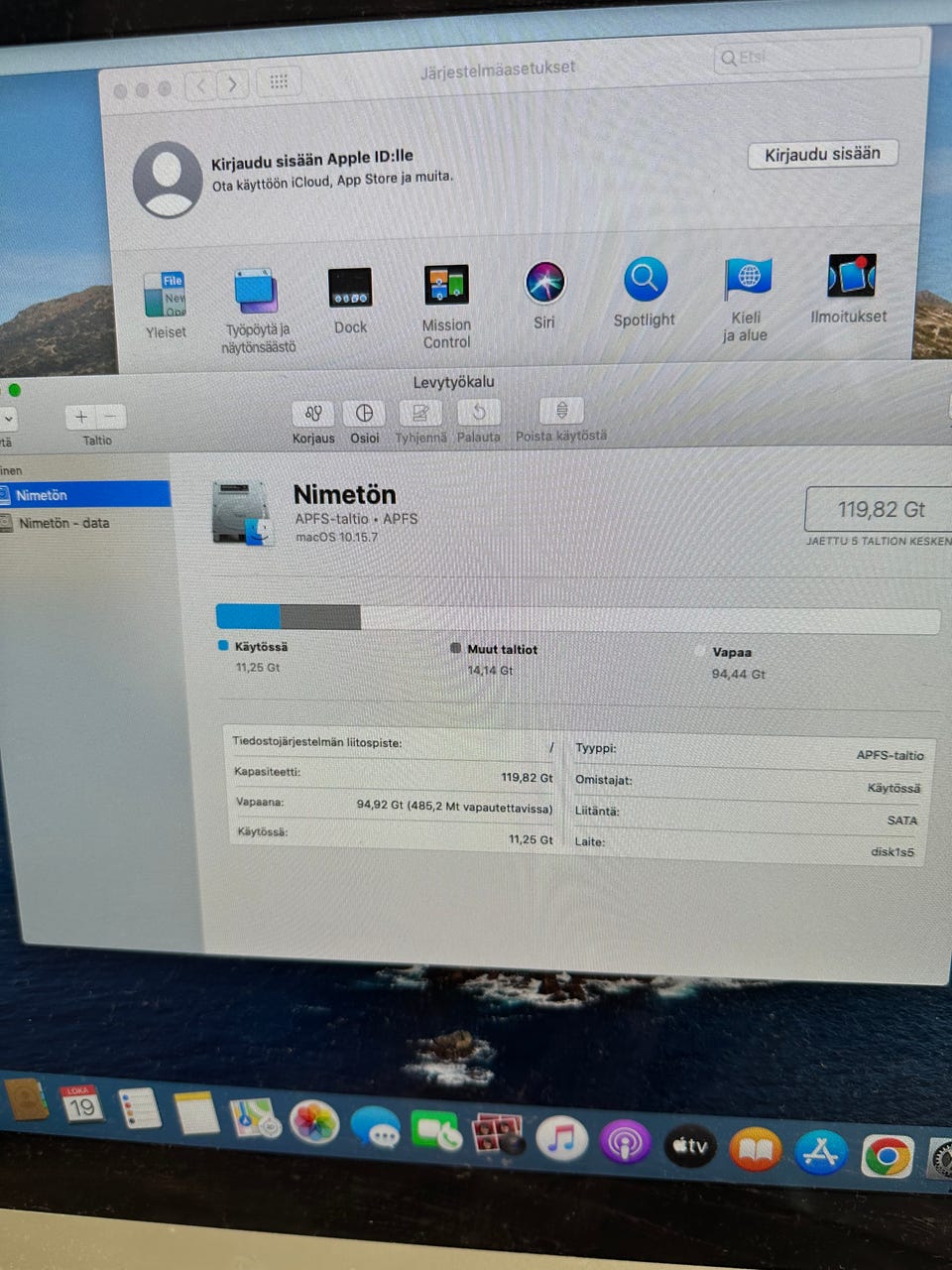Click Osioi partition tool
This screenshot has width=952, height=1270.
[x=364, y=413]
